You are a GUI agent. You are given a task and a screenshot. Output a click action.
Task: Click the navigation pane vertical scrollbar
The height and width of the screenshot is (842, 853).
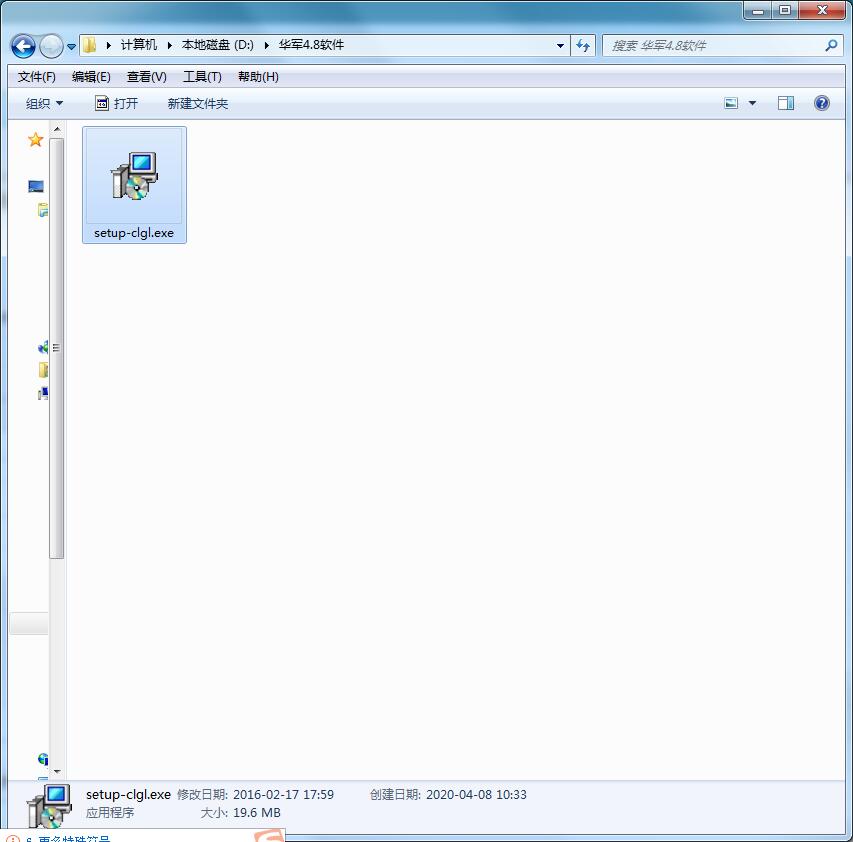(57, 350)
